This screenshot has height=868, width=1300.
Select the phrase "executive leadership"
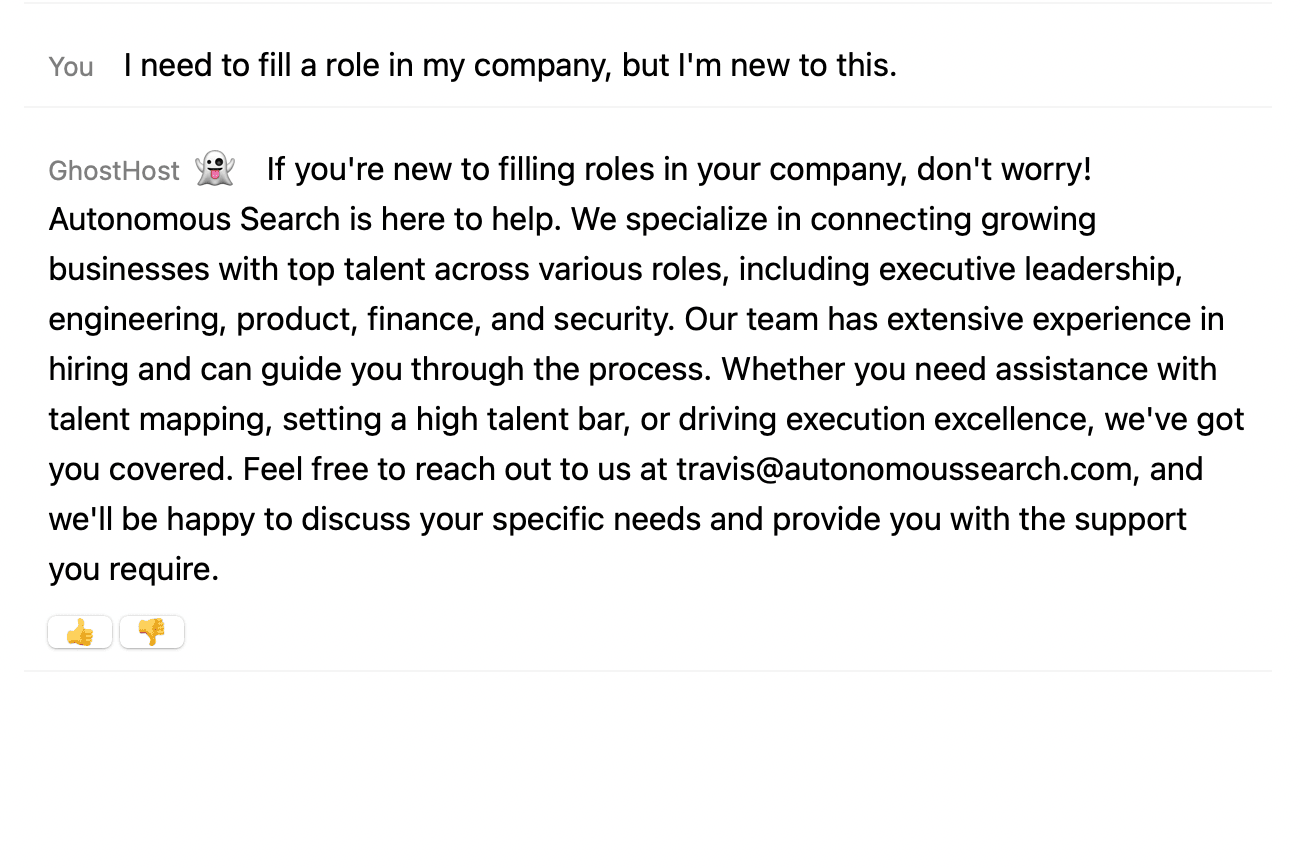tap(1030, 269)
